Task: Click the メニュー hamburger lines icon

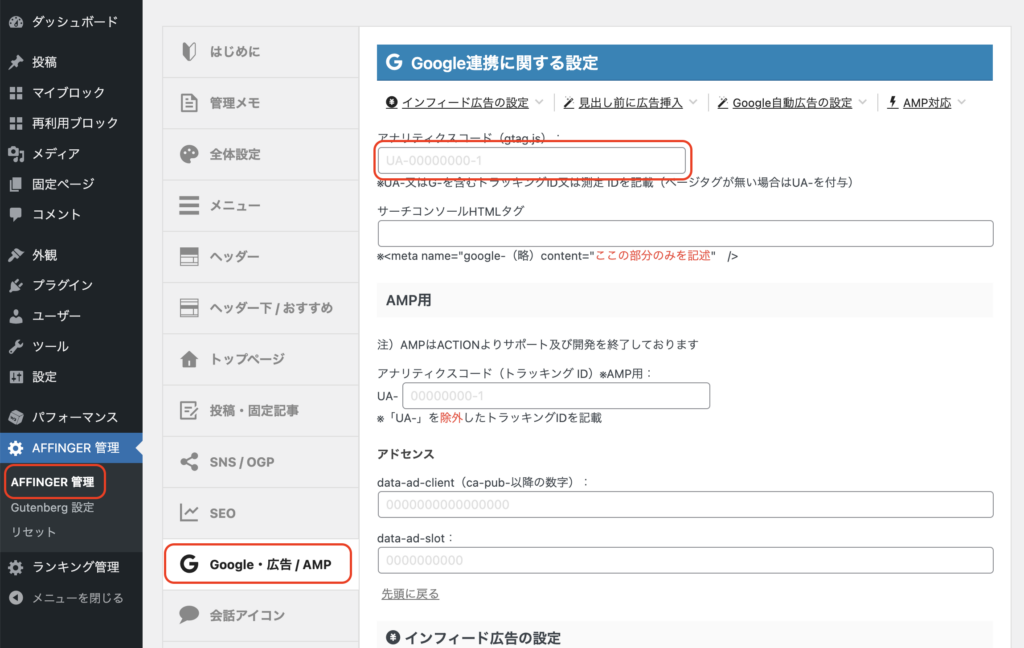Action: pos(189,205)
